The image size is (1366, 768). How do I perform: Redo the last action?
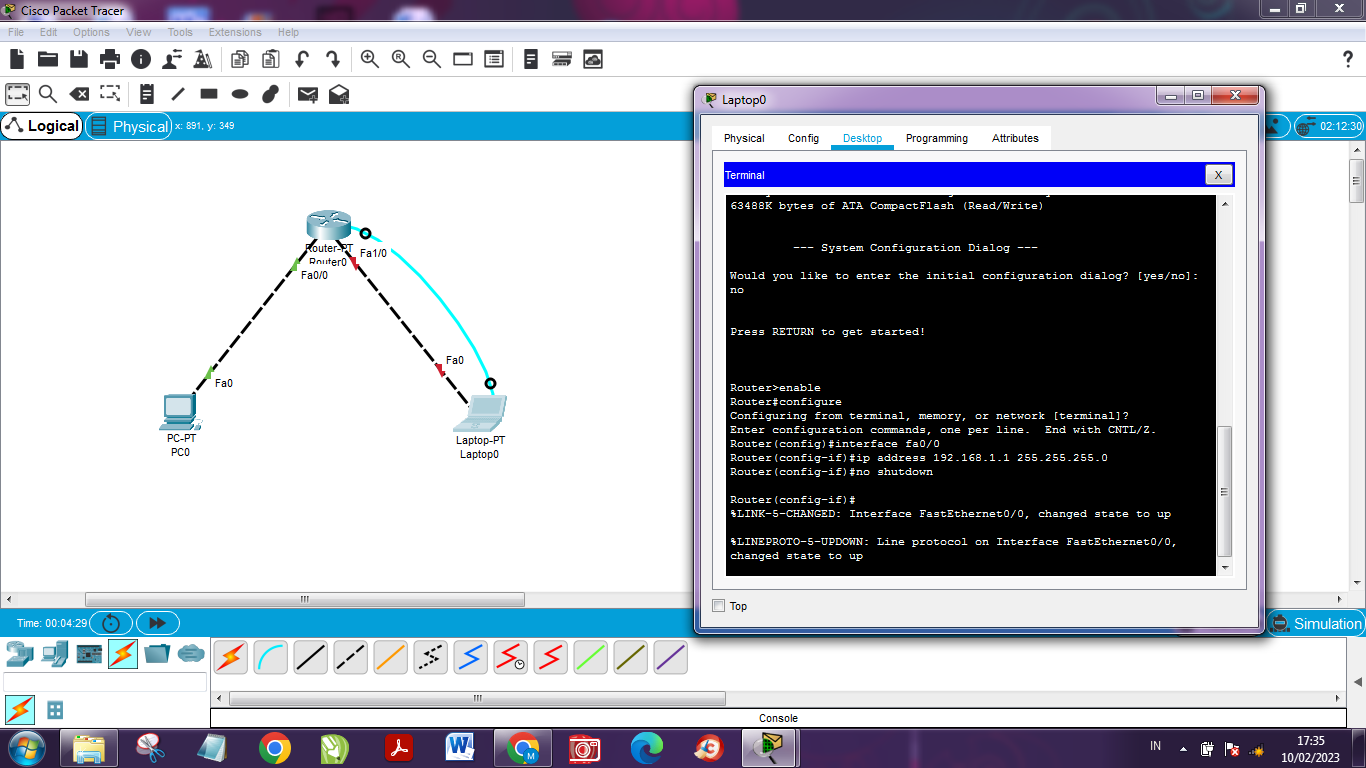(x=333, y=59)
